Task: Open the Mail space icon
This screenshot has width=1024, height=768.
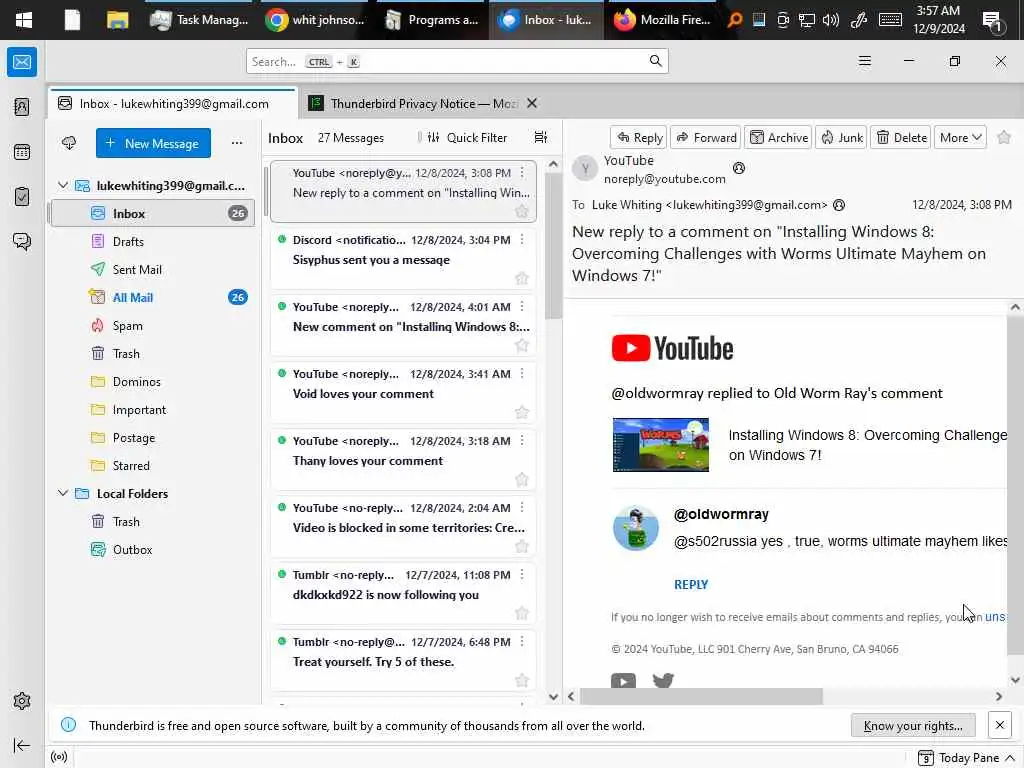Action: coord(22,62)
